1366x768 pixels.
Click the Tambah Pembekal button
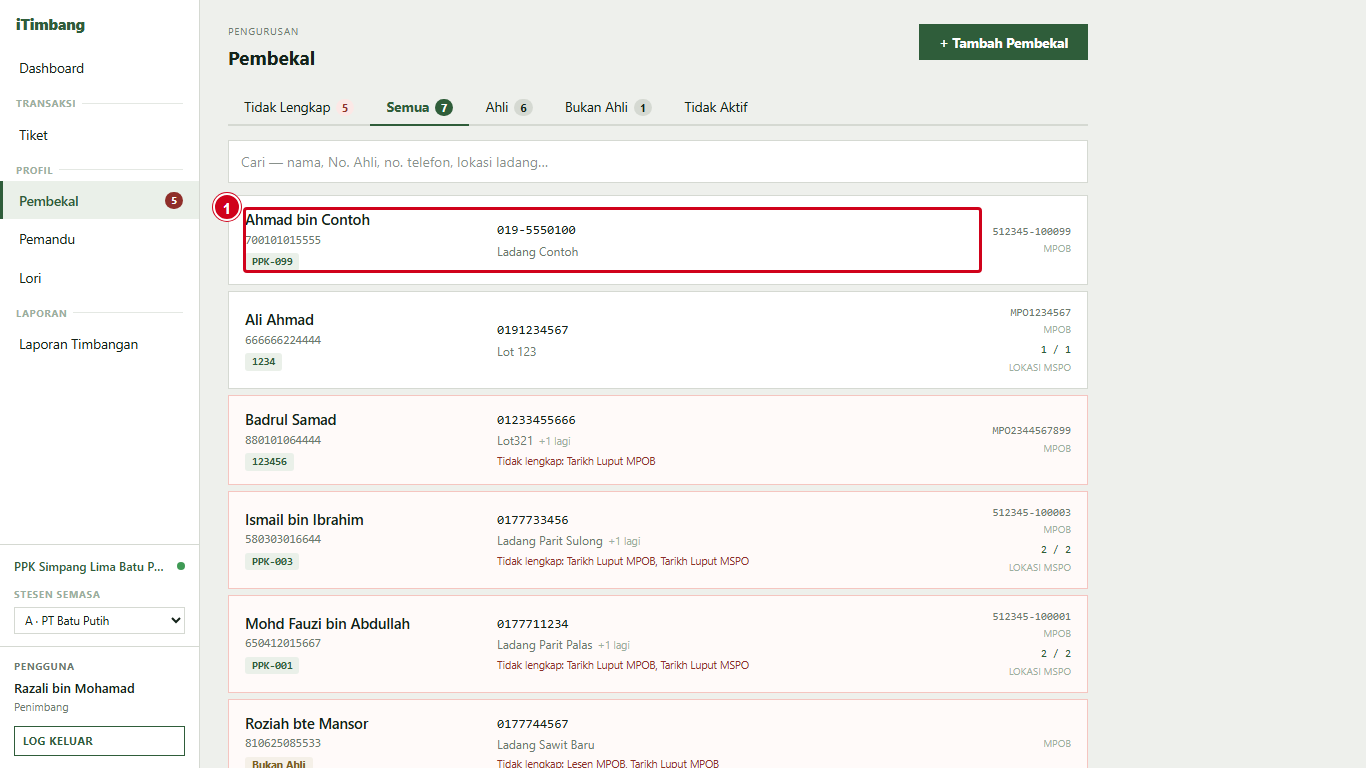pyautogui.click(x=1003, y=42)
